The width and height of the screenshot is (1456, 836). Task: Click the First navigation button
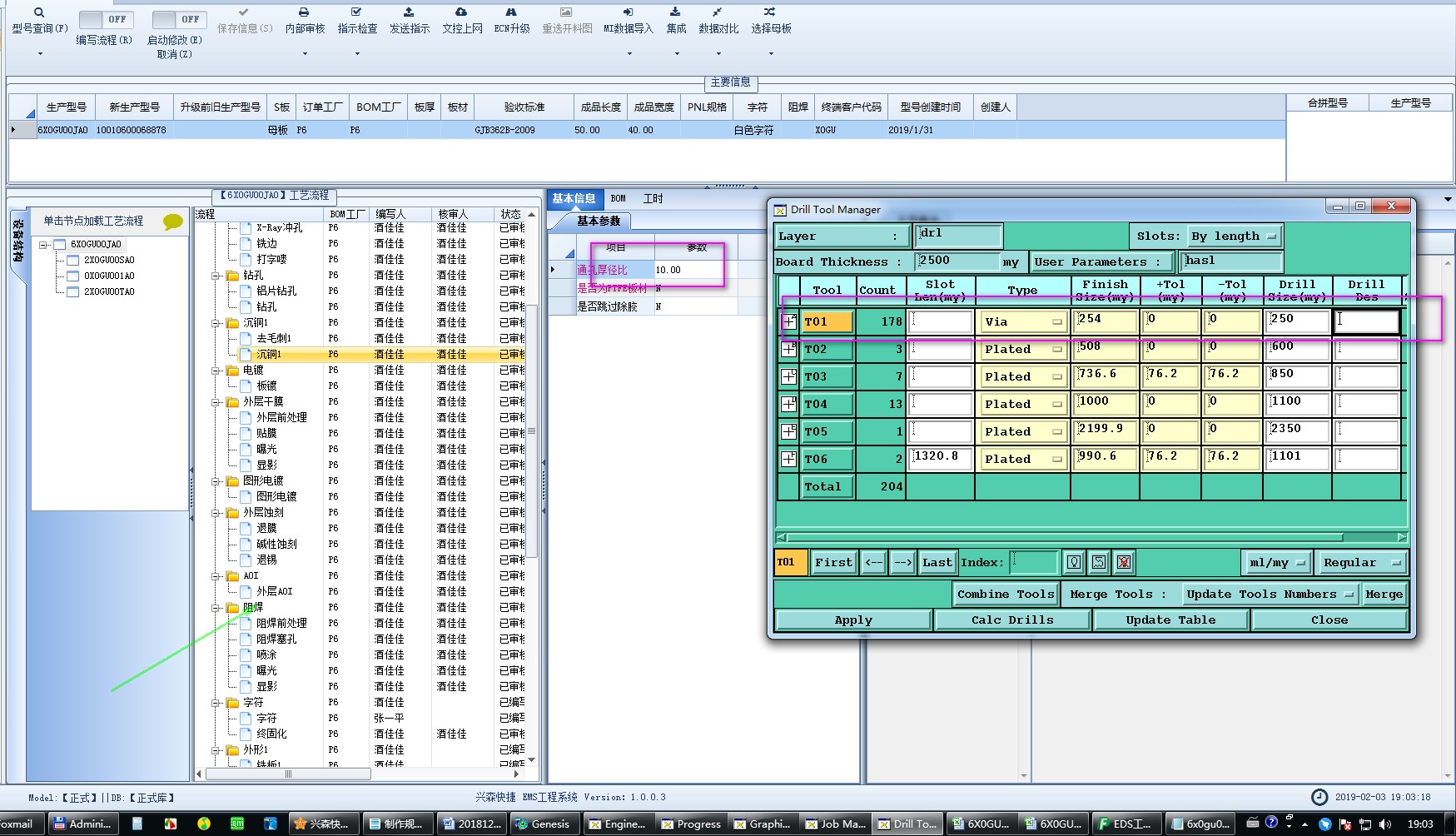pyautogui.click(x=833, y=562)
